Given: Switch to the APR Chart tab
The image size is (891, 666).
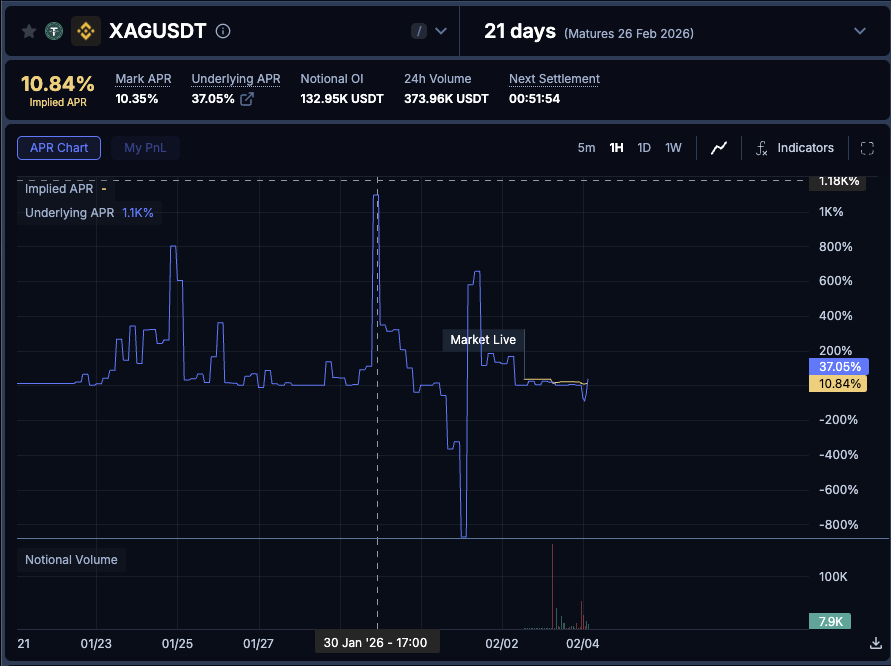Looking at the screenshot, I should pyautogui.click(x=59, y=148).
